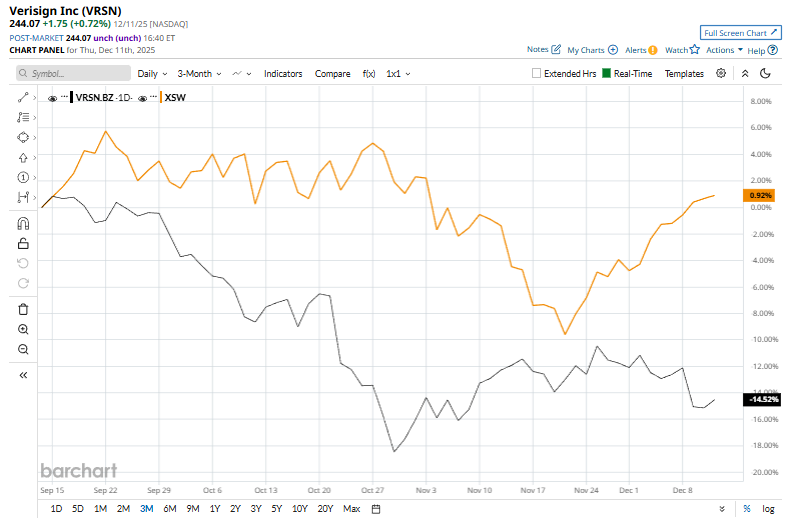Add to My Charts plus icon
The width and height of the screenshot is (785, 523).
pyautogui.click(x=613, y=50)
